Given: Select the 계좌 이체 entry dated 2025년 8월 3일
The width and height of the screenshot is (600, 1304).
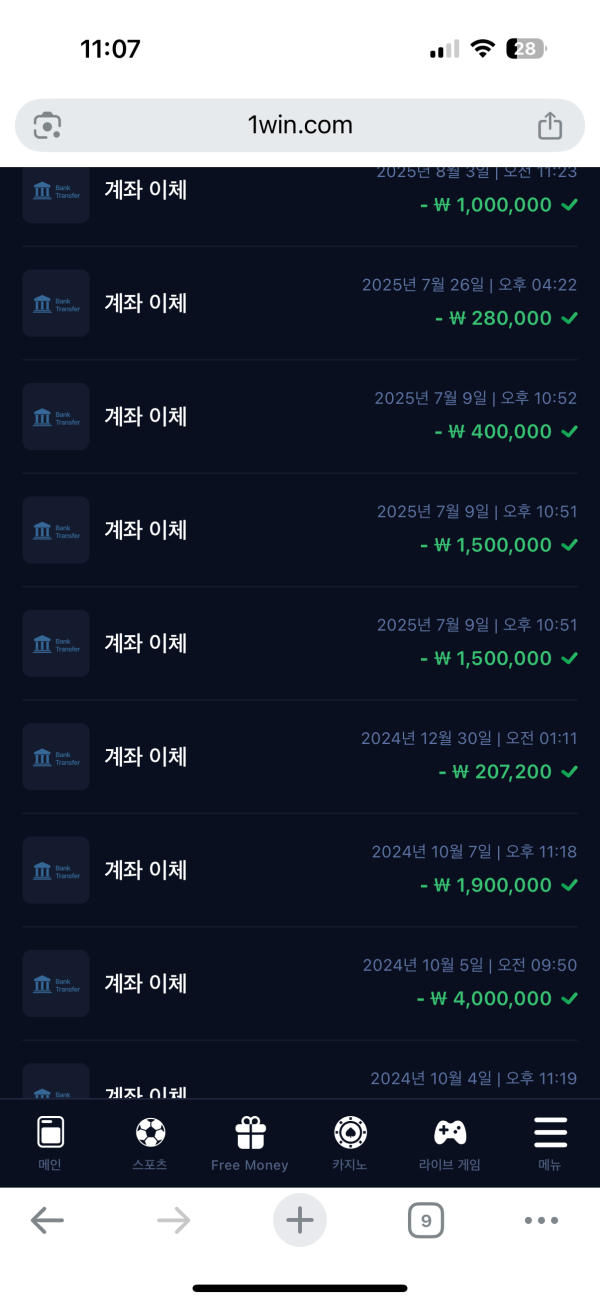Looking at the screenshot, I should 145,190.
